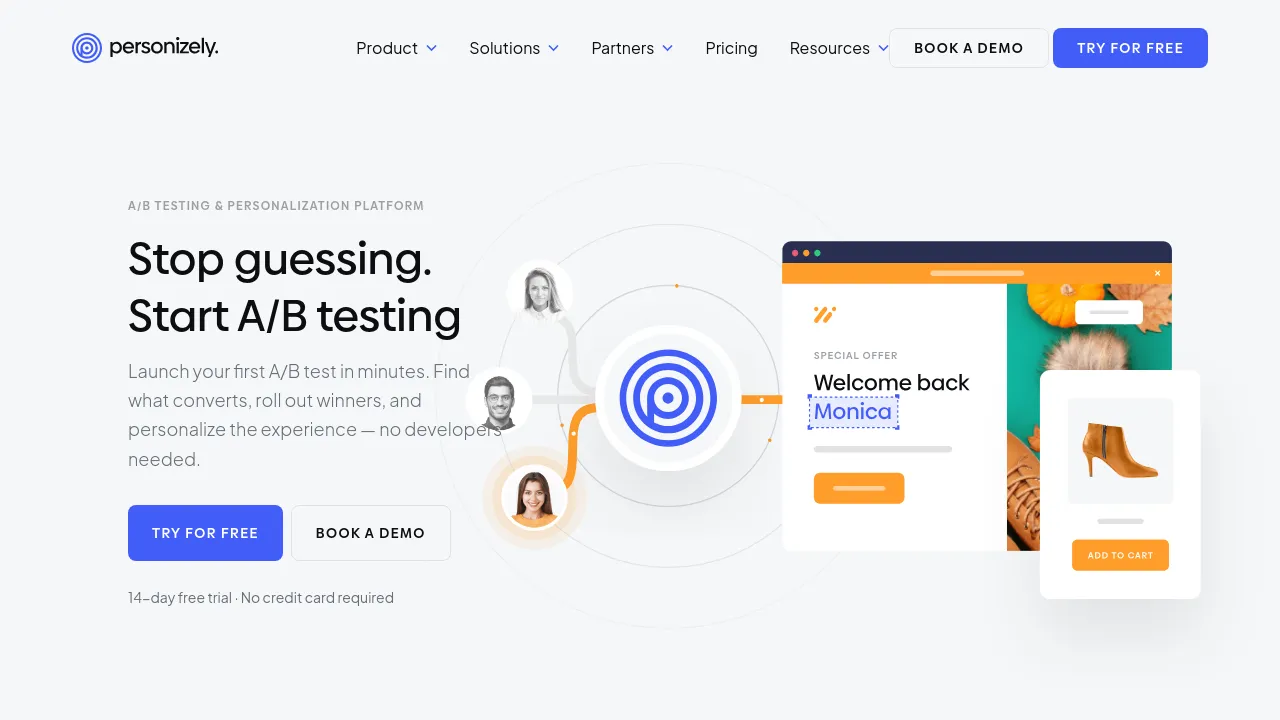Click the tan ankle boot product image
This screenshot has height=720, width=1280.
[x=1120, y=451]
